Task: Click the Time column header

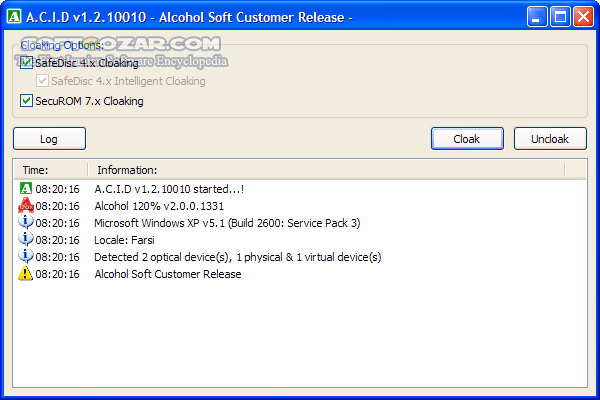Action: click(50, 170)
